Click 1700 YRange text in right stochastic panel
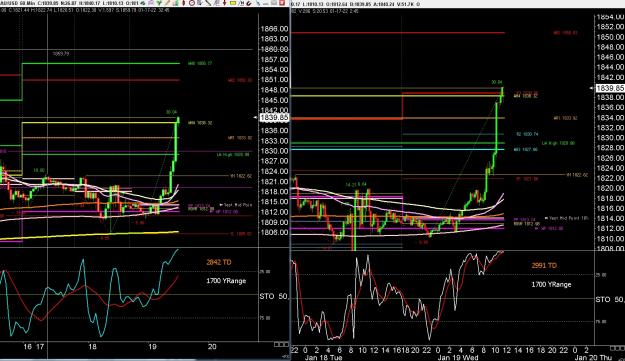The width and height of the screenshot is (625, 361). pos(551,284)
